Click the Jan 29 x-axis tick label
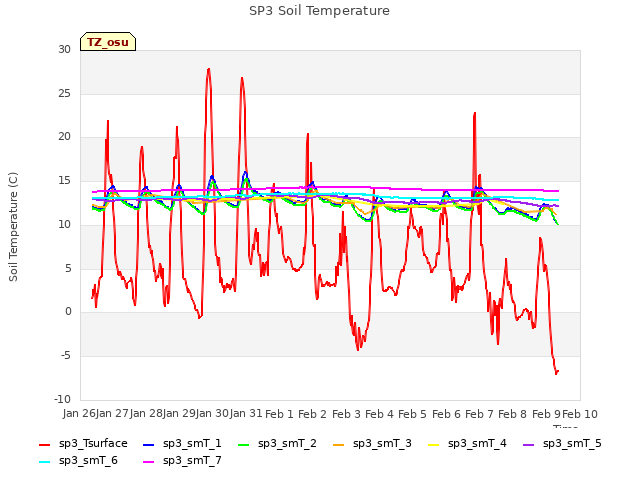Image resolution: width=640 pixels, height=480 pixels. pos(179,413)
